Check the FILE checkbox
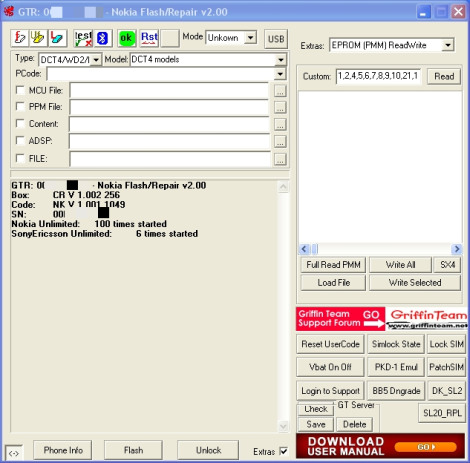The height and width of the screenshot is (463, 470). [20, 158]
